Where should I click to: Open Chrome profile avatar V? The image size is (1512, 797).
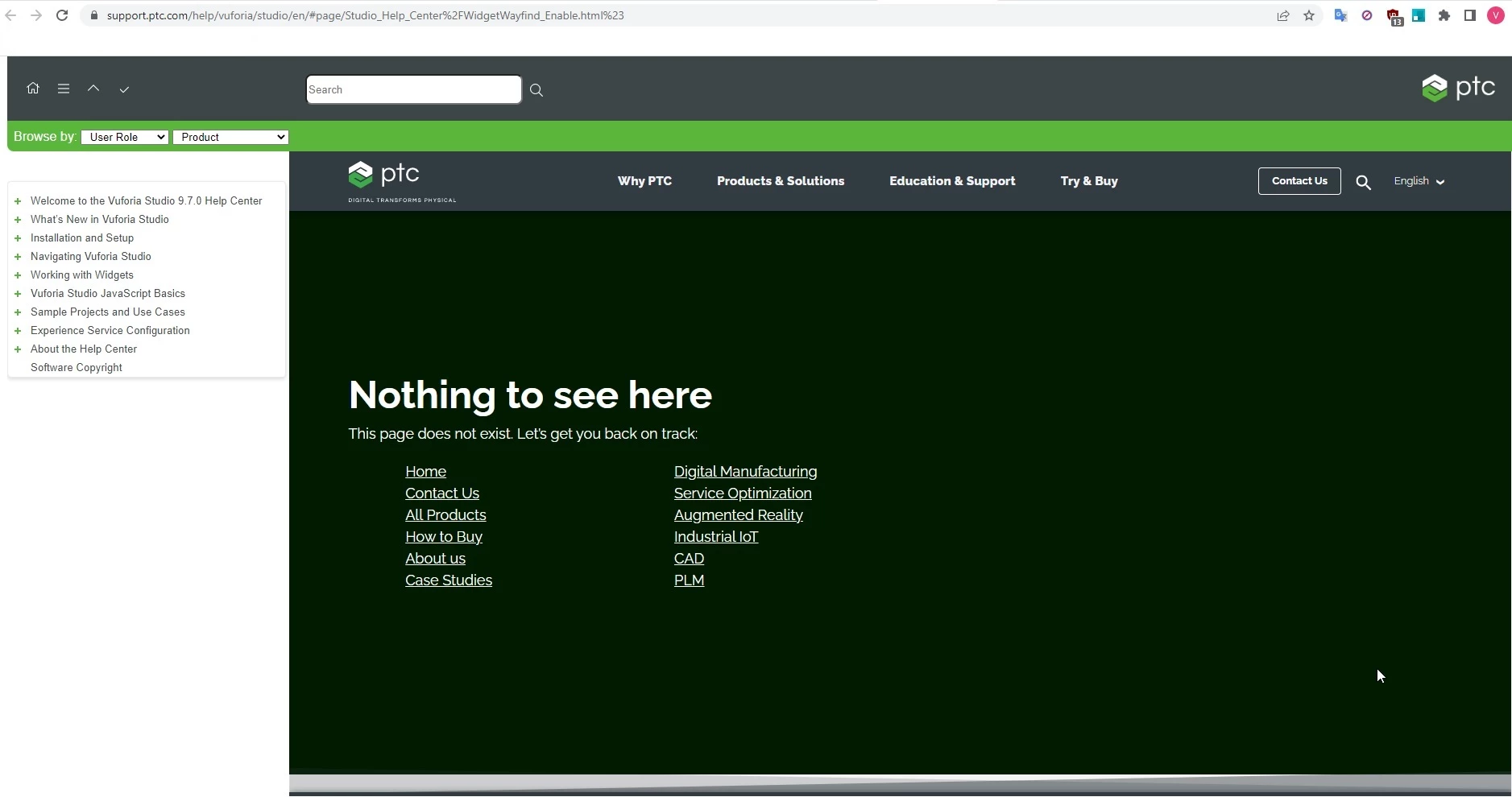(x=1496, y=15)
